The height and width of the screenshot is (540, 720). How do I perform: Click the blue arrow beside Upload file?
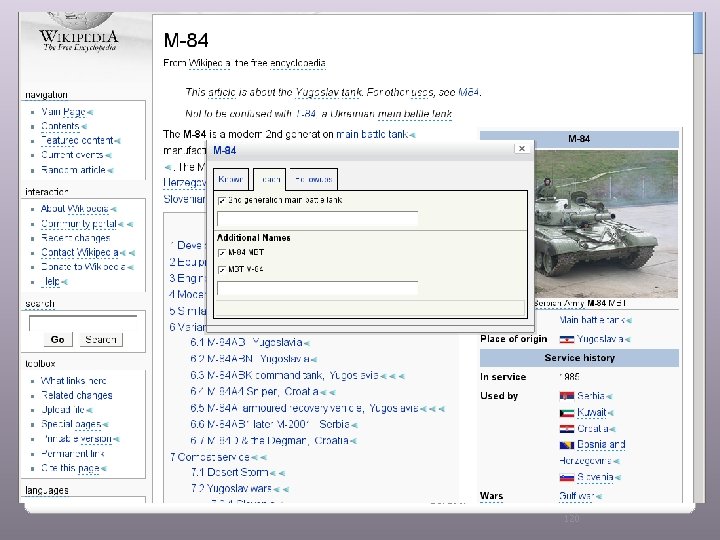tap(89, 410)
